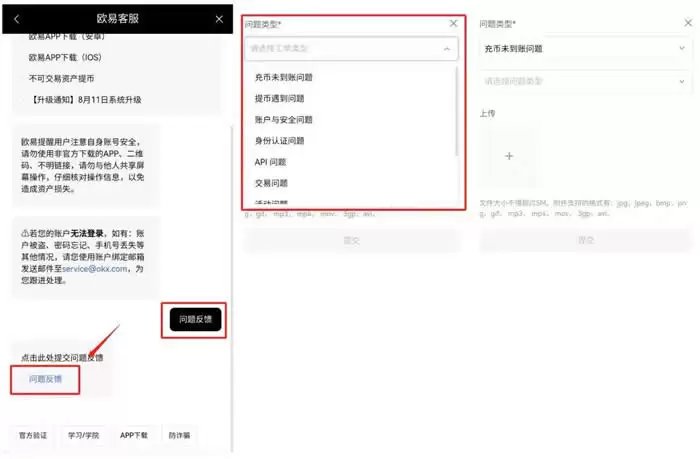Close the 欧易客服 chat window
The width and height of the screenshot is (700, 459).
click(x=219, y=19)
